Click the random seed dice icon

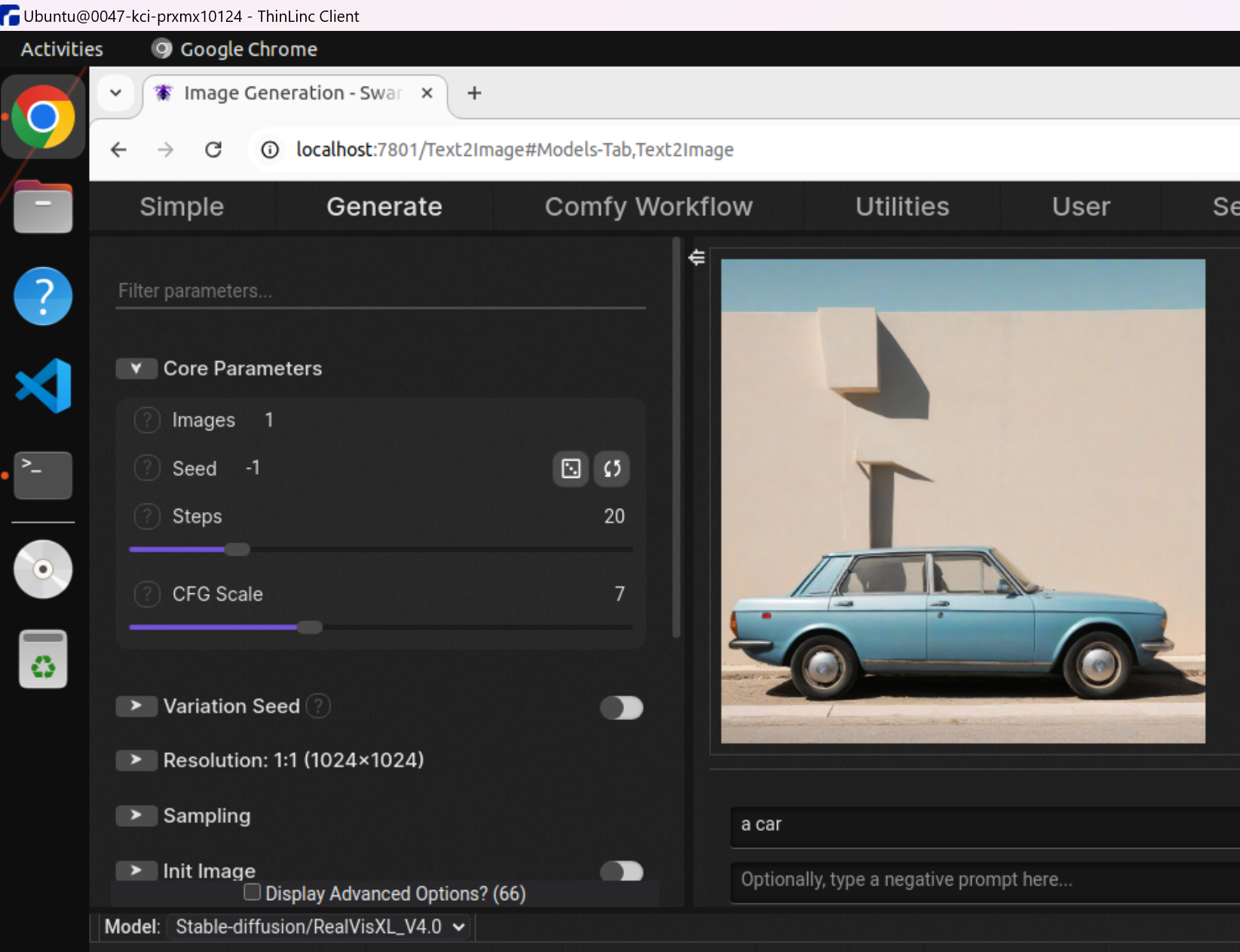pos(571,469)
